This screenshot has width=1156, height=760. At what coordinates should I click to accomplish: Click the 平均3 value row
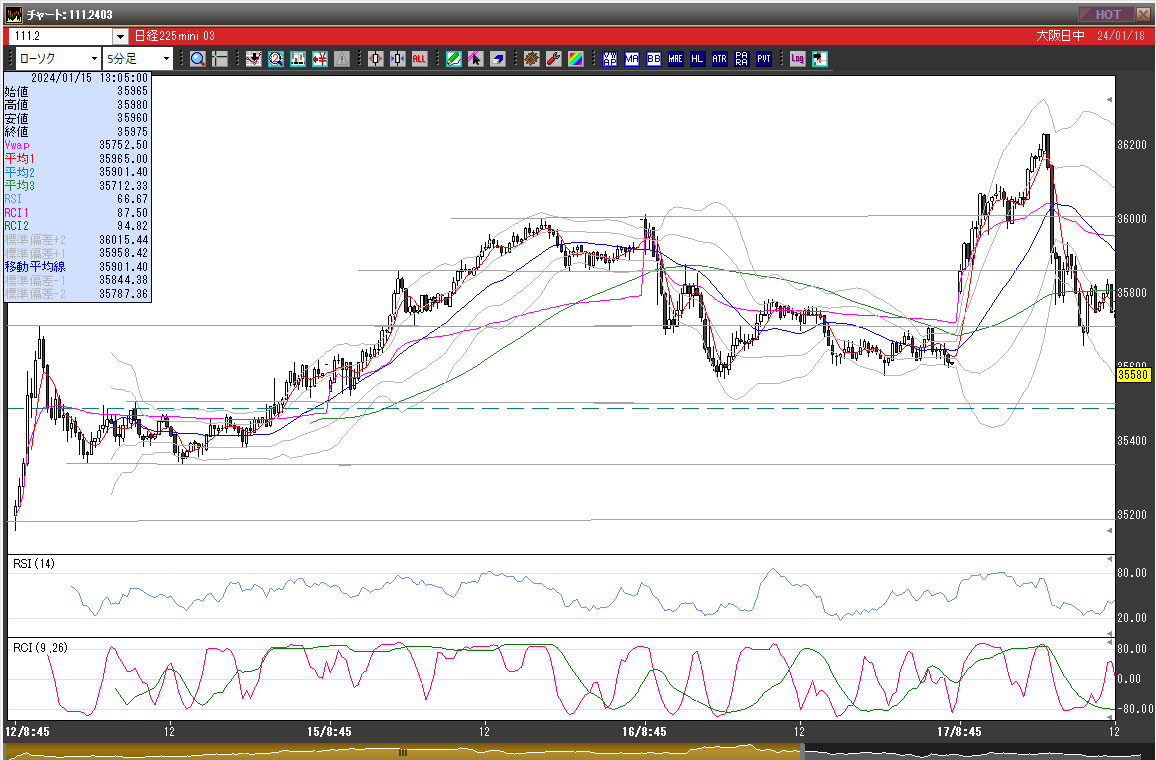77,186
